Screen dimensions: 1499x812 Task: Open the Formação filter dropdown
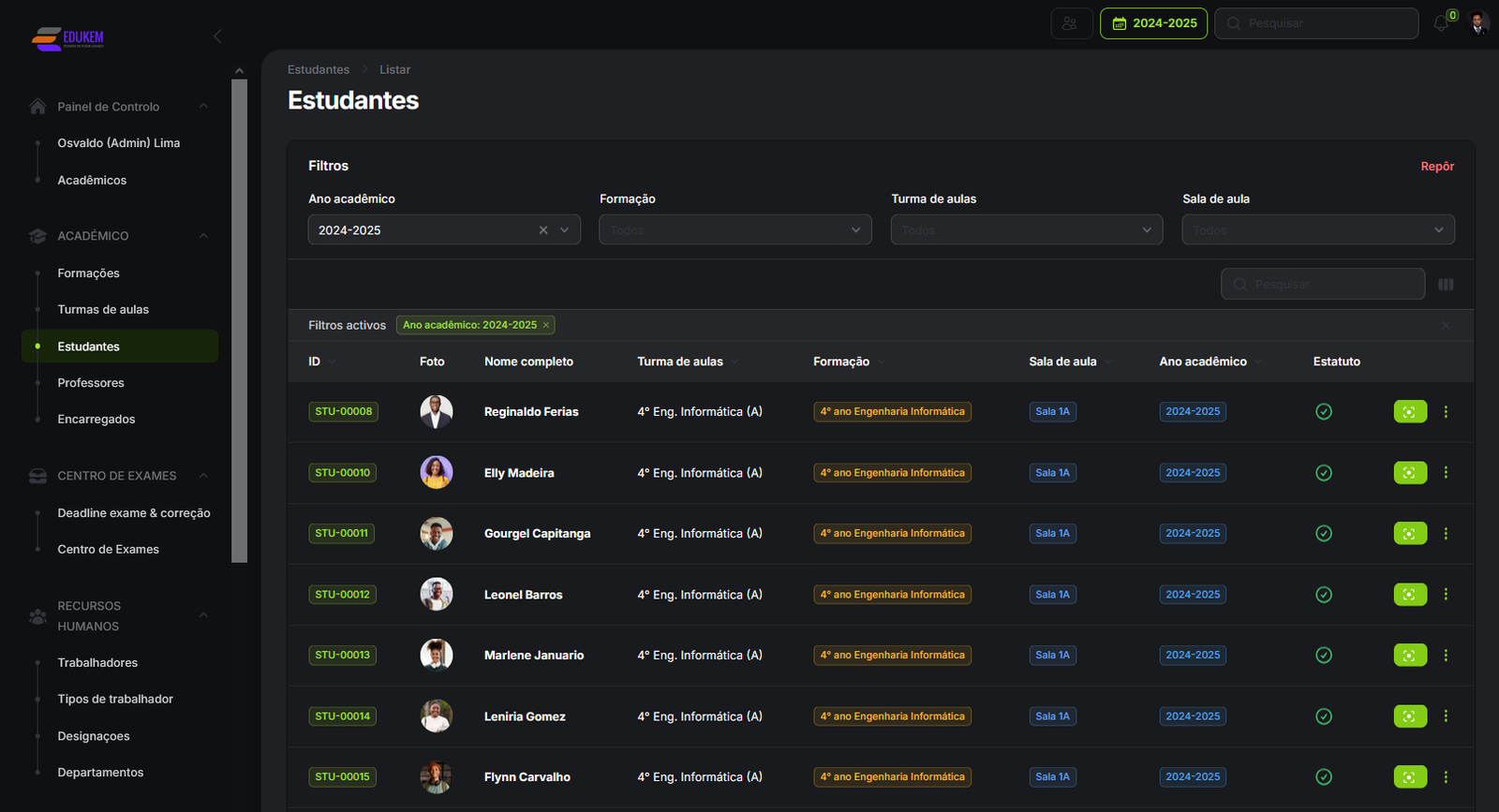[735, 230]
